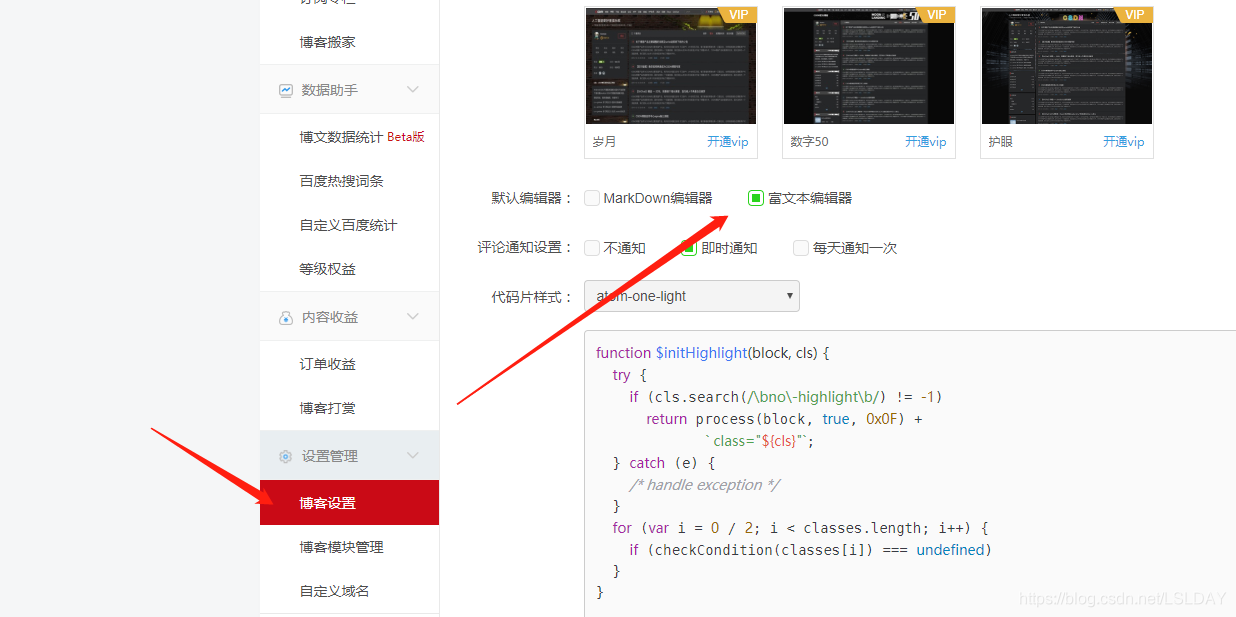Click the return process(block, true, 0x0F) line
This screenshot has width=1236, height=617.
784,419
